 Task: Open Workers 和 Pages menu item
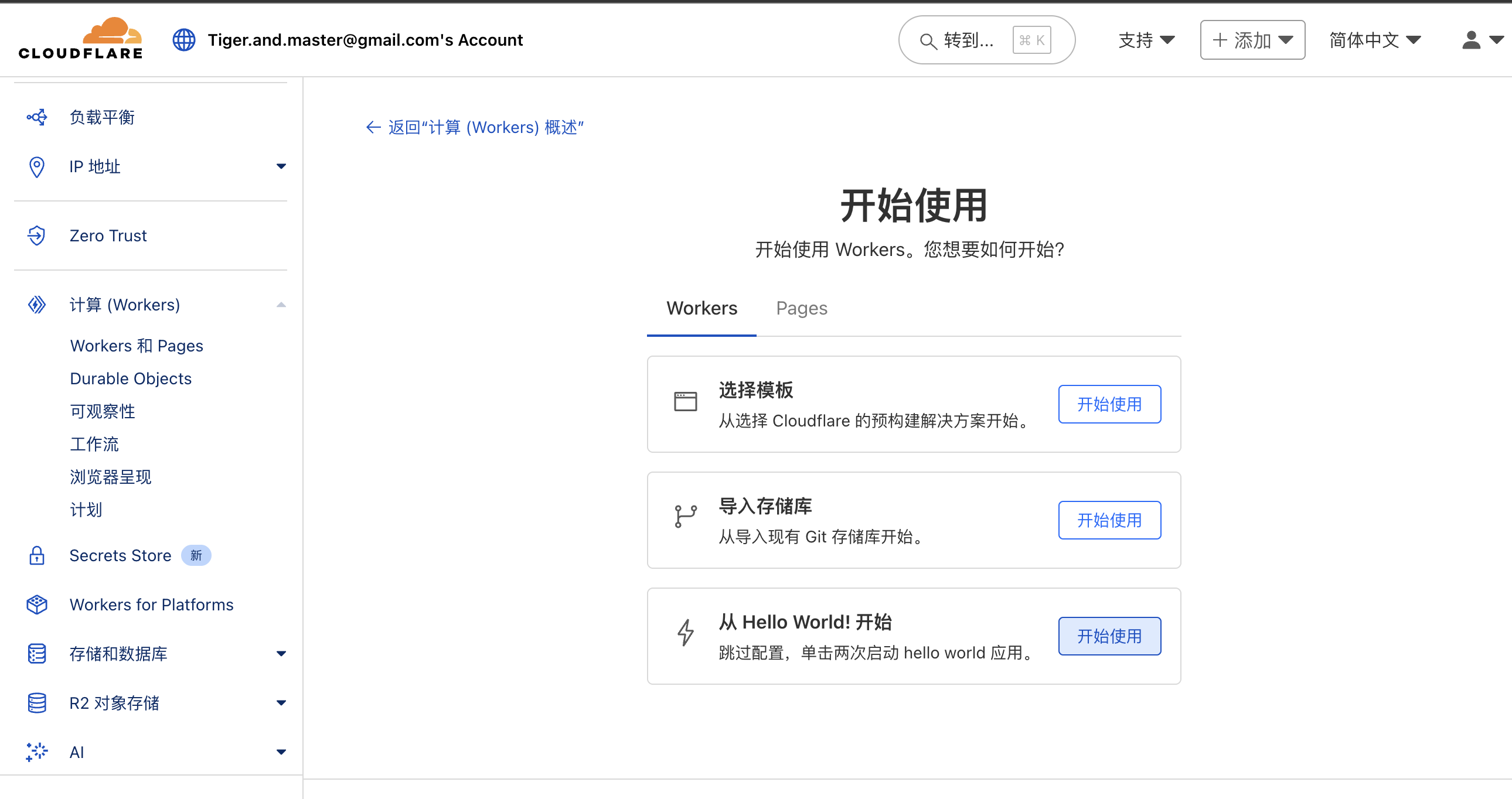(136, 346)
